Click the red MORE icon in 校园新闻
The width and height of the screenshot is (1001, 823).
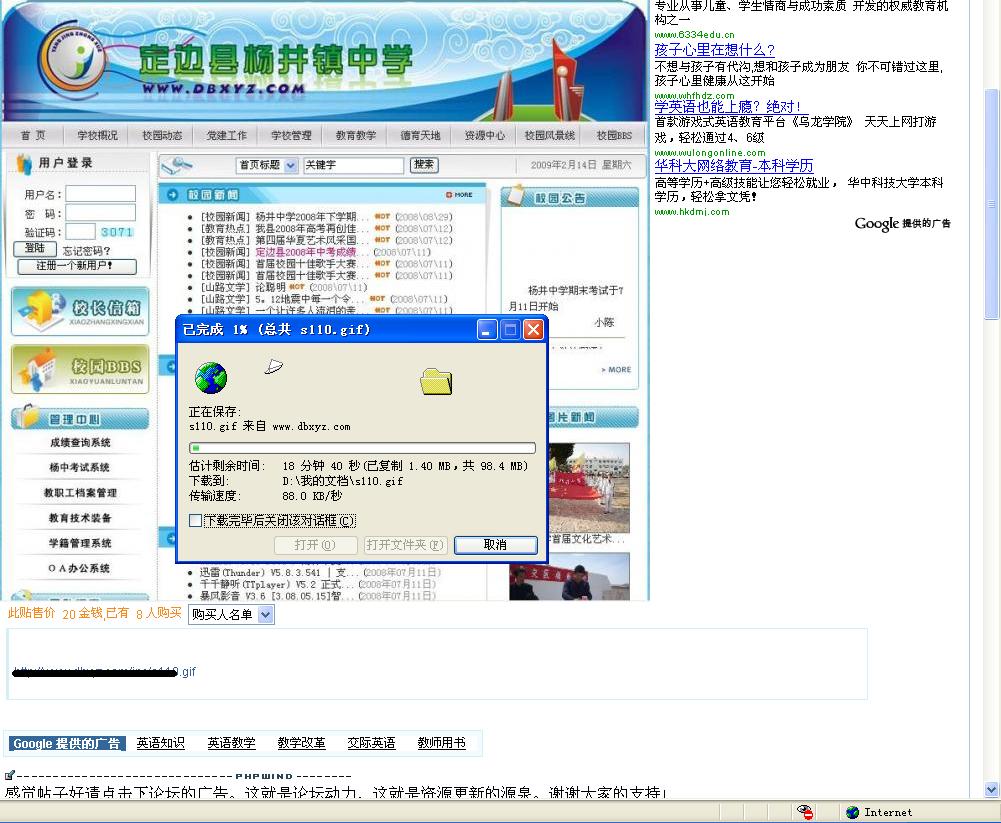coord(459,195)
